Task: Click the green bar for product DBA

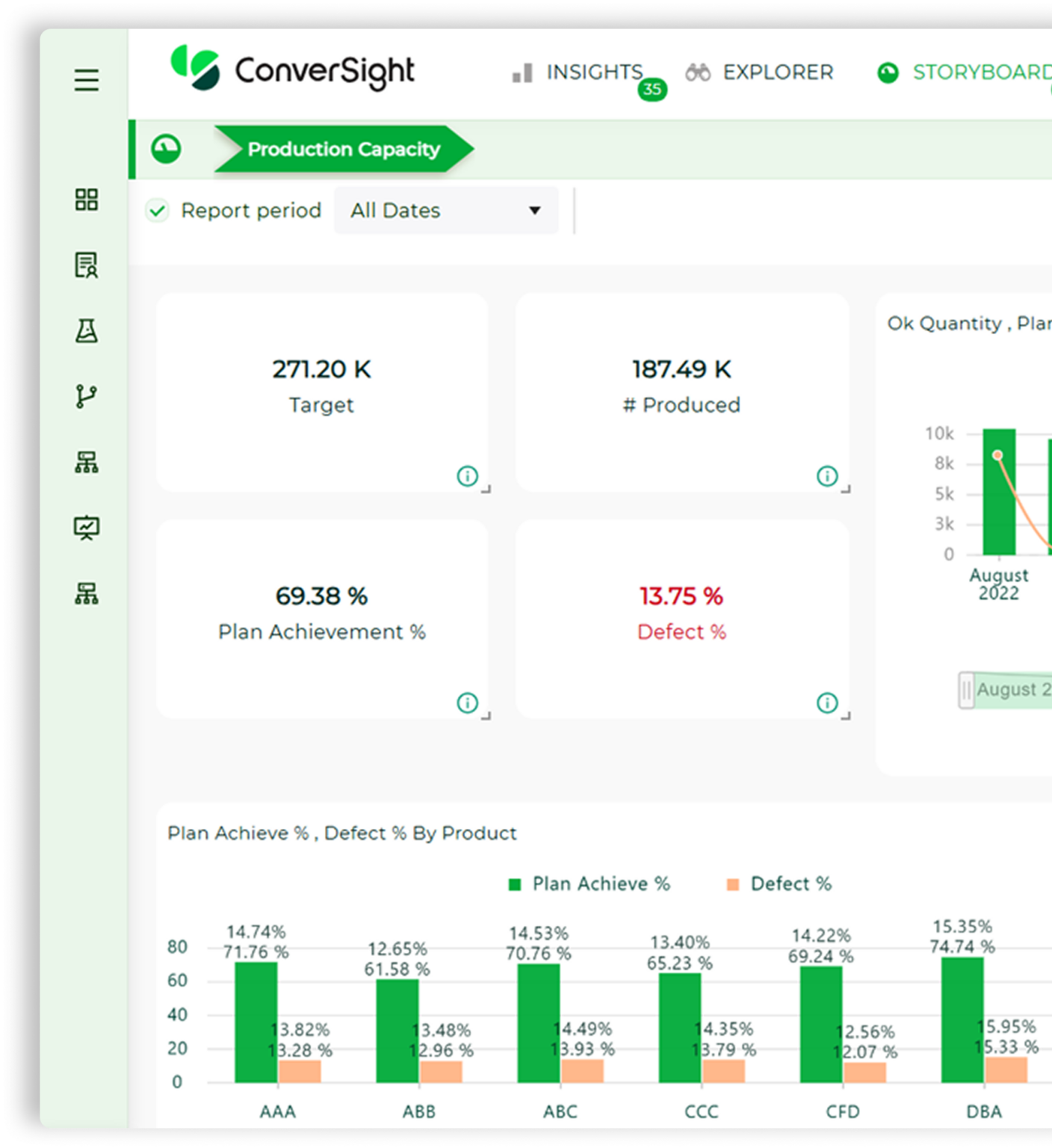Action: 962,1020
